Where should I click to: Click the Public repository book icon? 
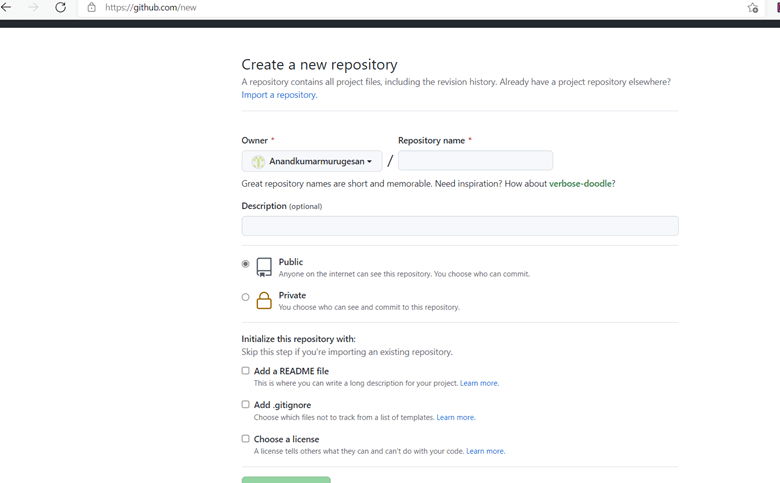point(264,267)
